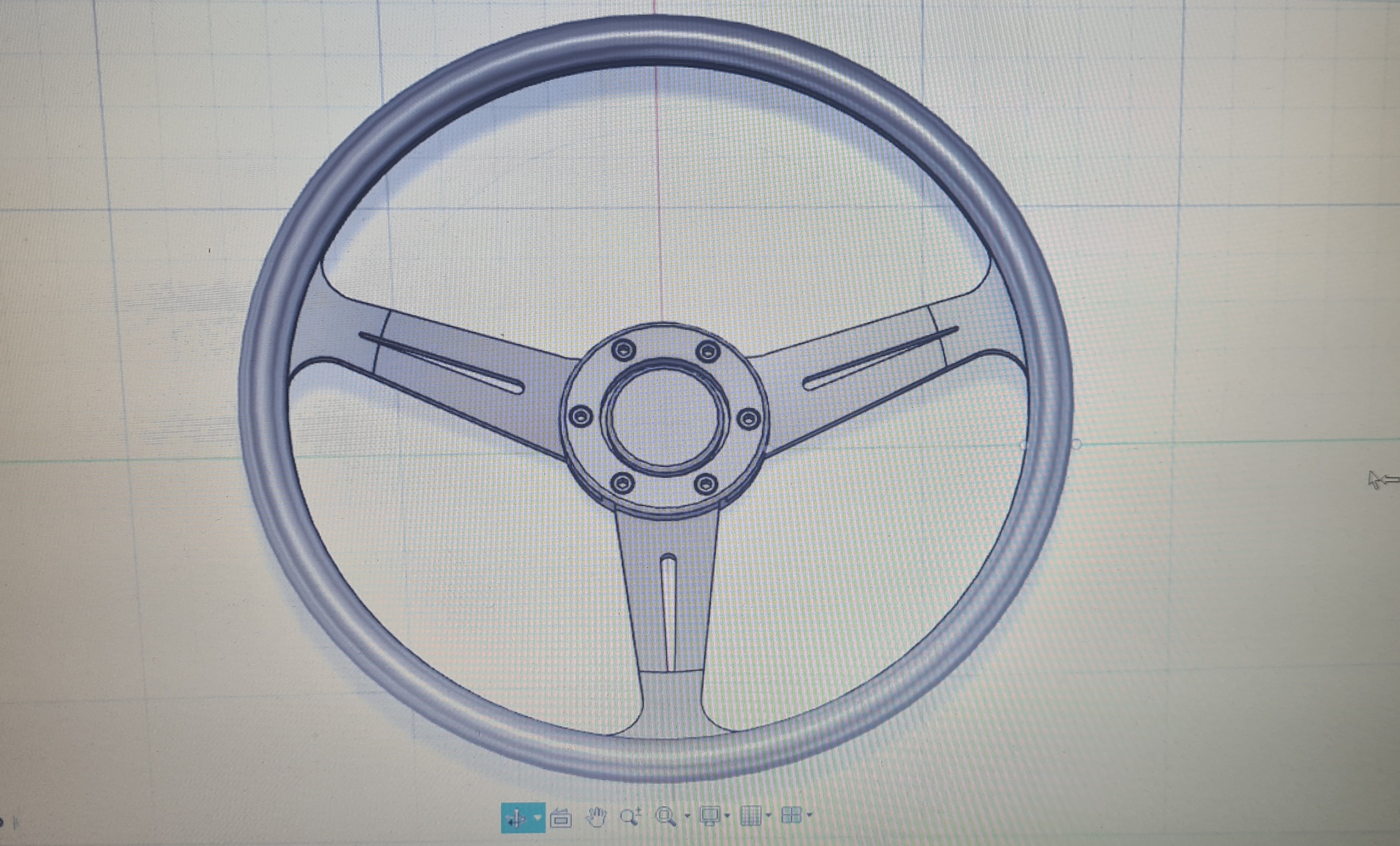This screenshot has height=846, width=1400.
Task: Expand the Display Settings dropdown arrow
Action: pos(727,816)
